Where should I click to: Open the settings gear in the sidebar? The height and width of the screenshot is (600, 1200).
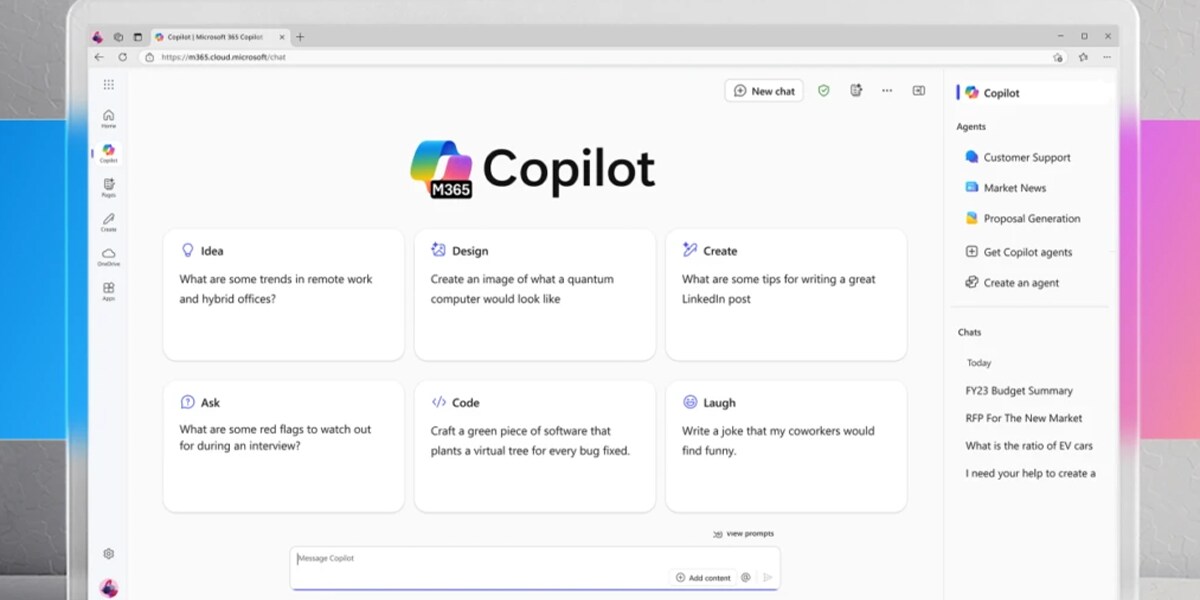[x=108, y=554]
